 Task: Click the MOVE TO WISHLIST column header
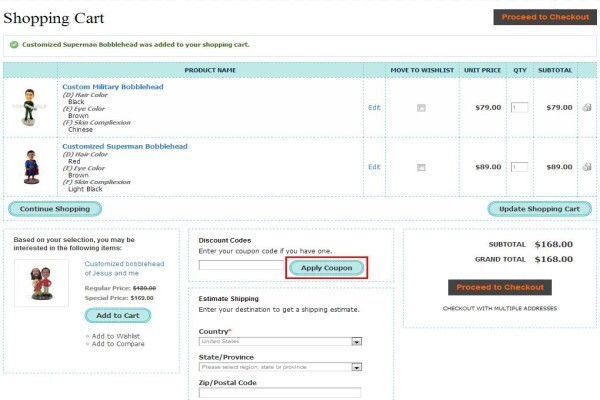(422, 70)
